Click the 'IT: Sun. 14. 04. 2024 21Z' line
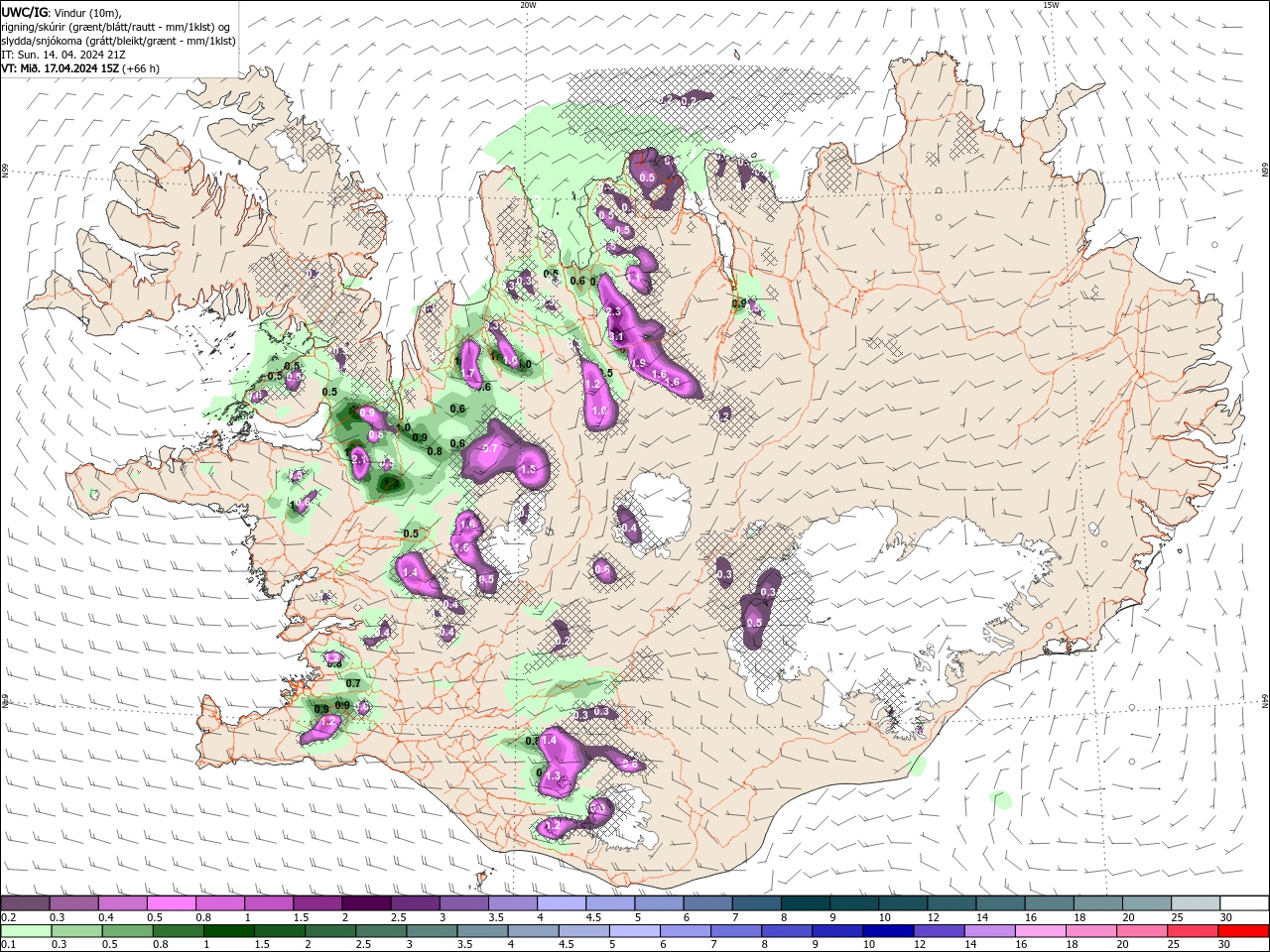The width and height of the screenshot is (1270, 952). (x=62, y=55)
